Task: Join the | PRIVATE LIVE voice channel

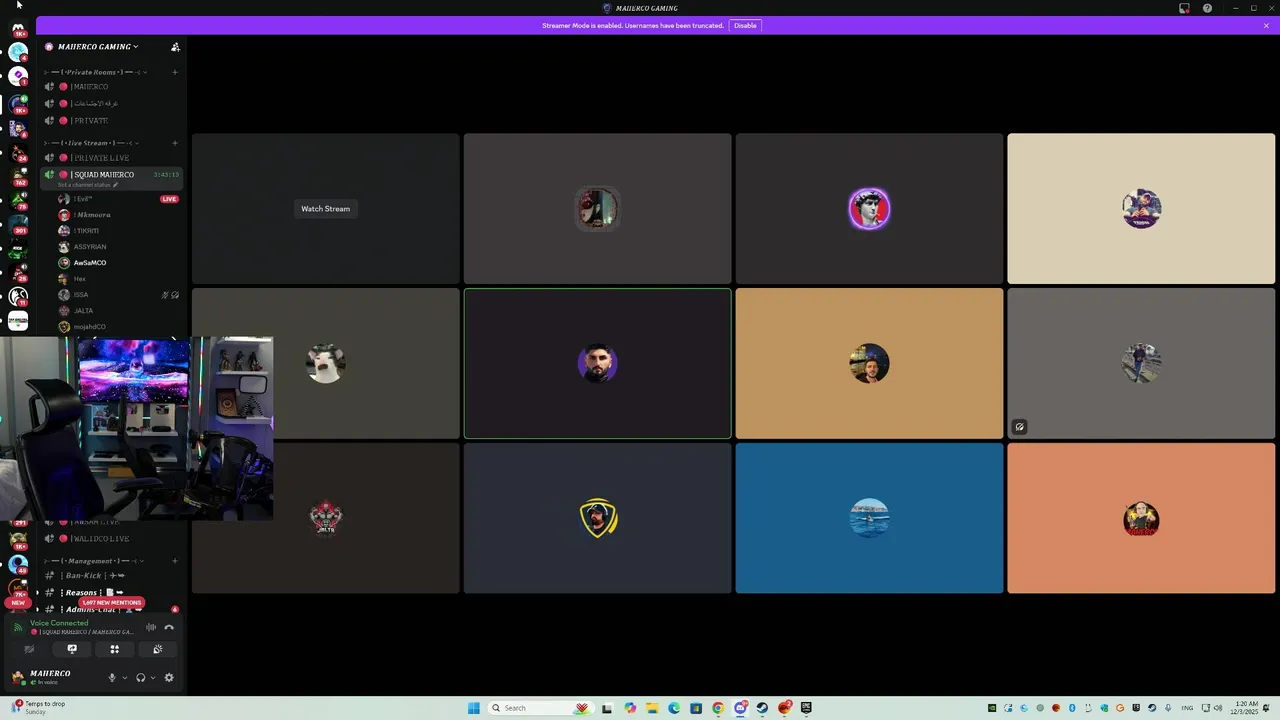Action: point(112,158)
